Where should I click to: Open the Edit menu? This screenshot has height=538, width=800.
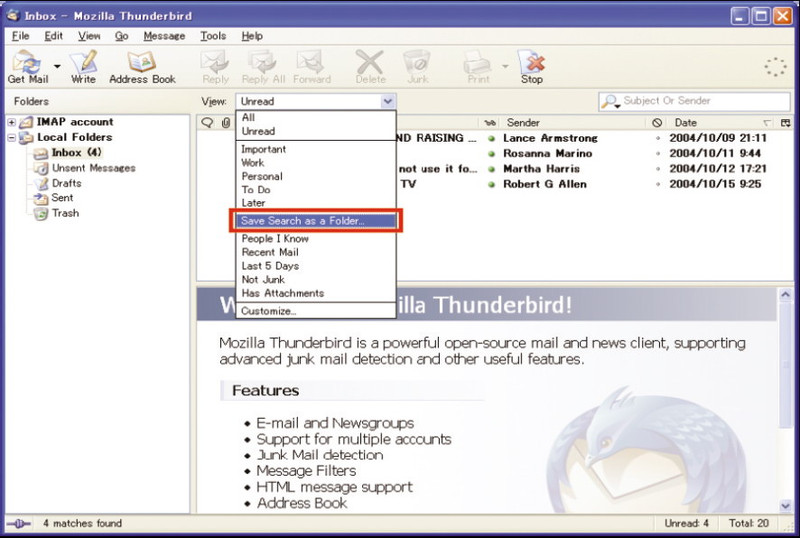pos(54,36)
